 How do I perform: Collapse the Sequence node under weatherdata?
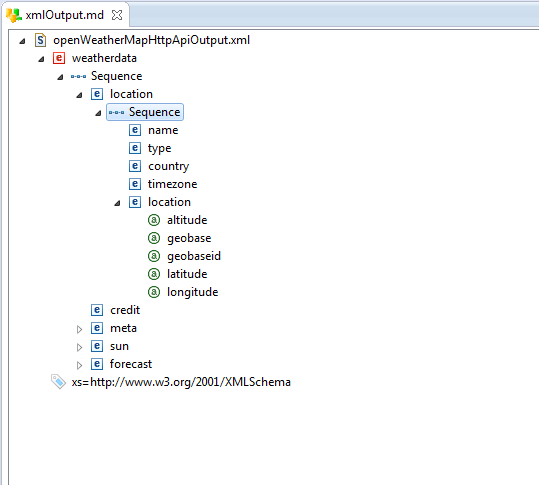point(60,77)
